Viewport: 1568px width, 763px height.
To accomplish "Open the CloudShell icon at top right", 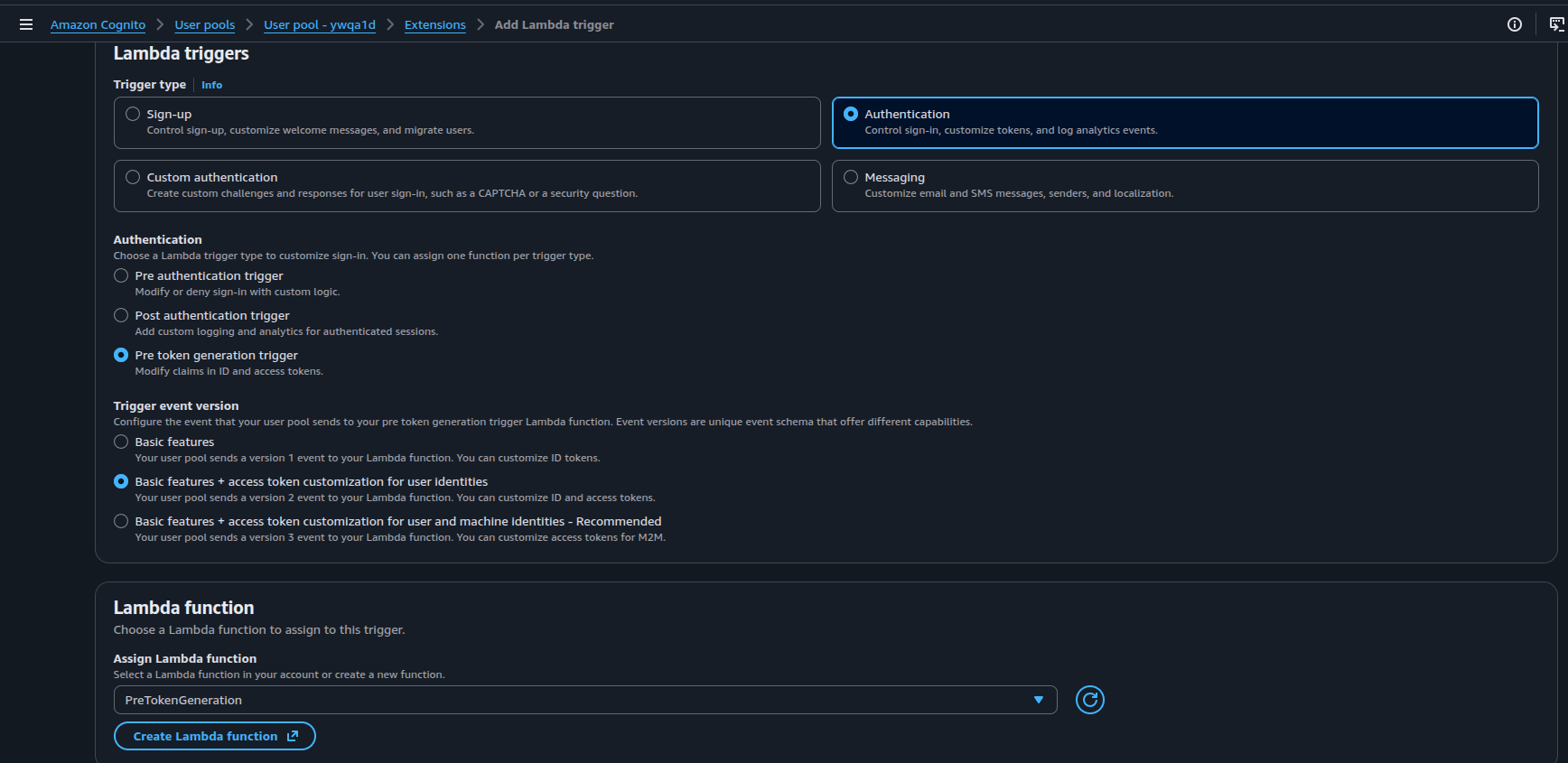I will 1556,24.
